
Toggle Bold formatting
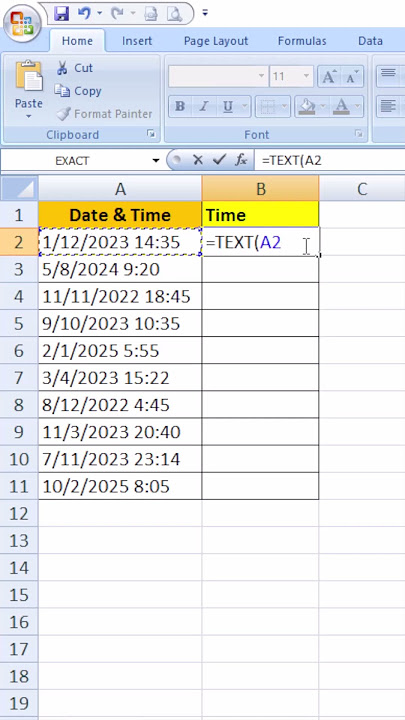(180, 107)
